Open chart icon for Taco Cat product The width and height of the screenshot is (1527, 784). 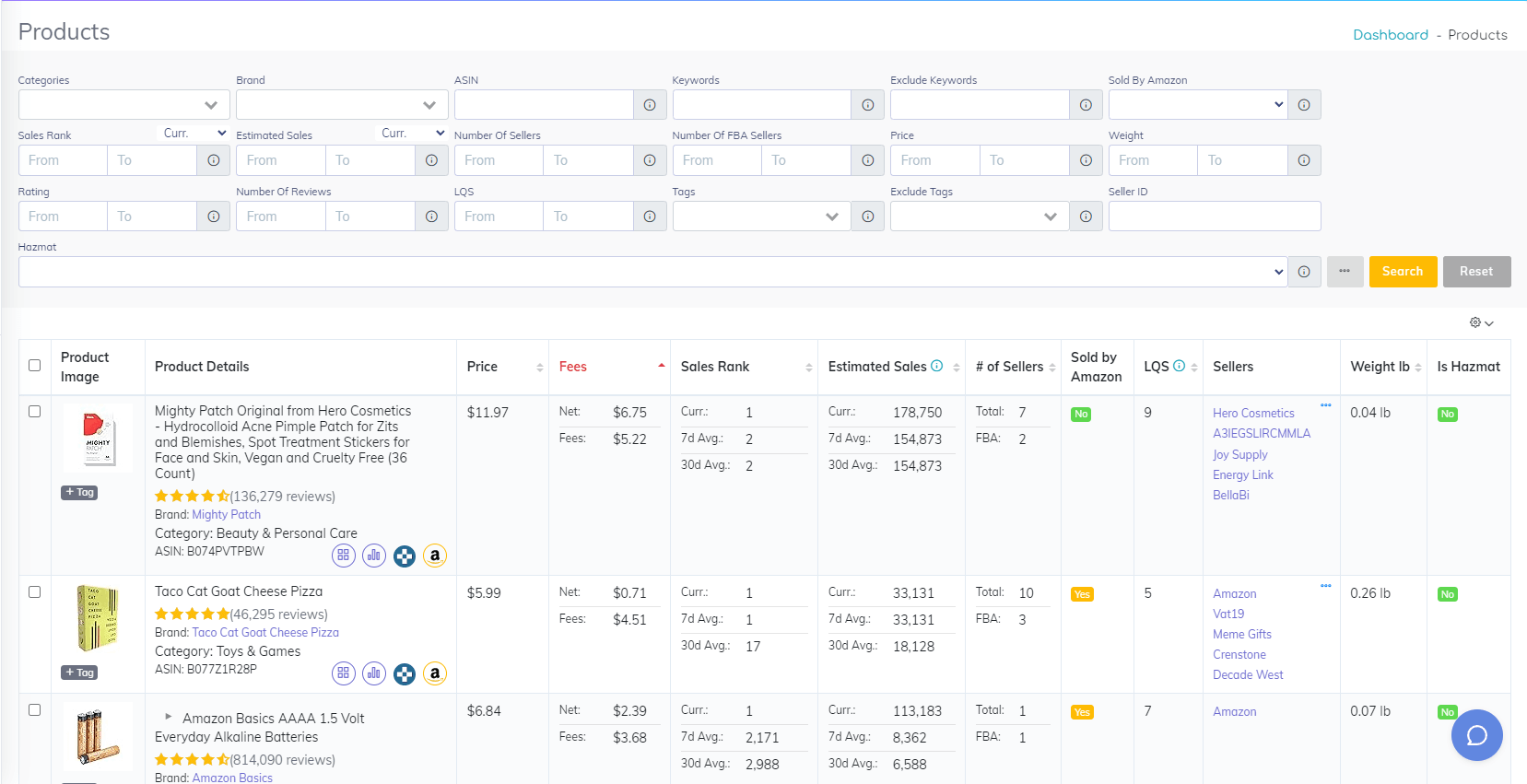pos(374,673)
